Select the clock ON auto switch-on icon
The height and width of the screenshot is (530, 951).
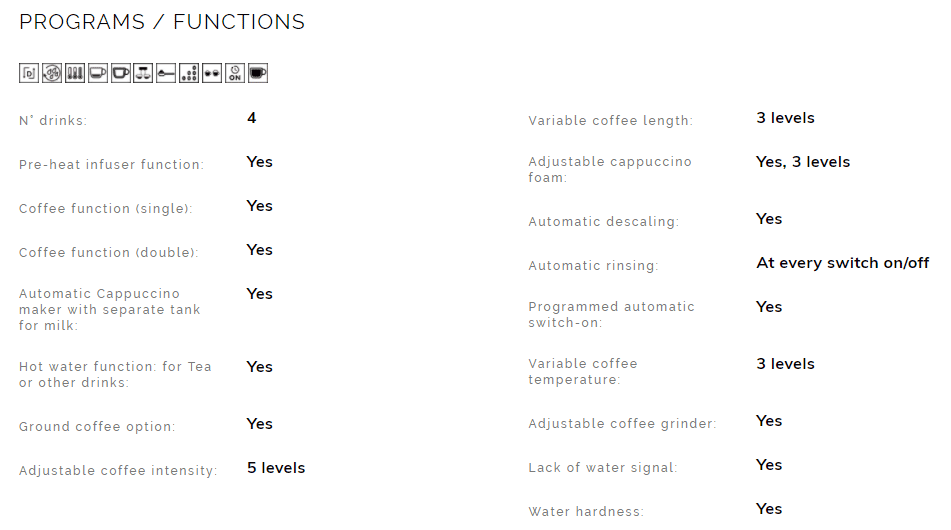(x=235, y=73)
